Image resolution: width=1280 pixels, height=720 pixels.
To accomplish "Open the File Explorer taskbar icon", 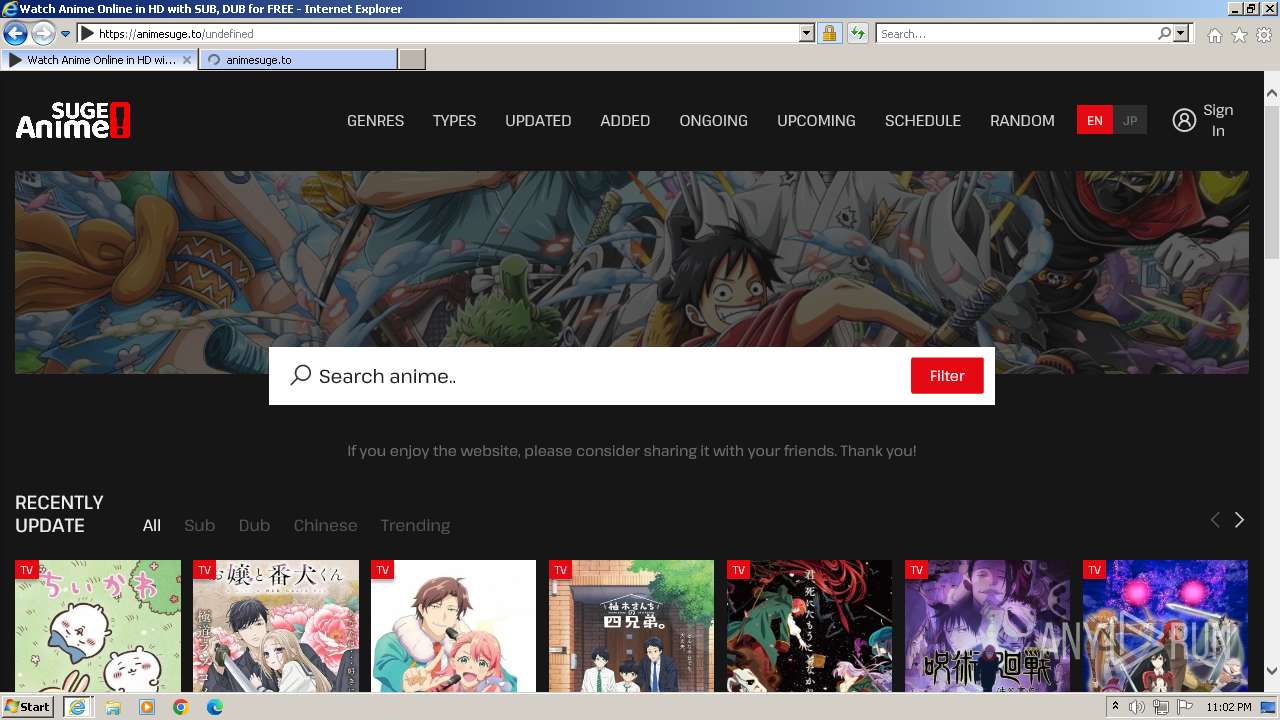I will pyautogui.click(x=113, y=707).
